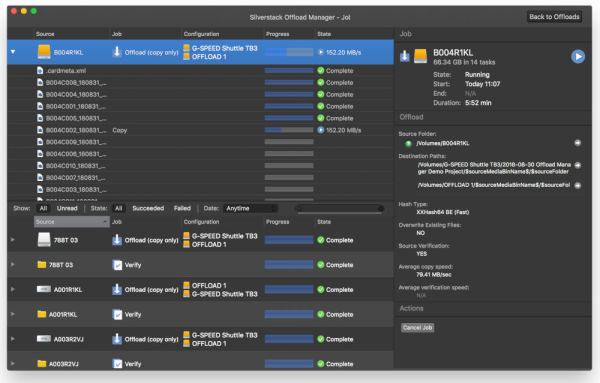Filter State by Failed

[x=182, y=208]
